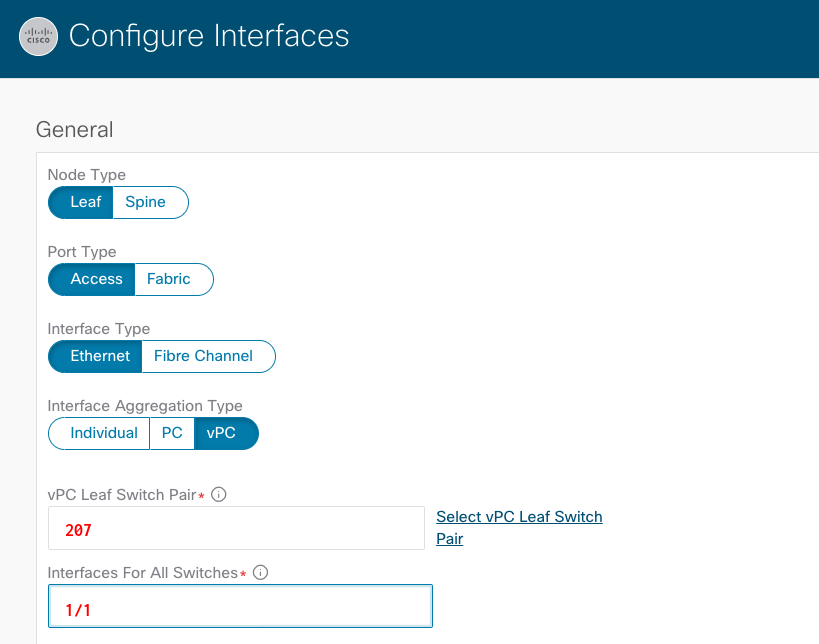Focus the Interfaces For All Switches field

pyautogui.click(x=240, y=606)
